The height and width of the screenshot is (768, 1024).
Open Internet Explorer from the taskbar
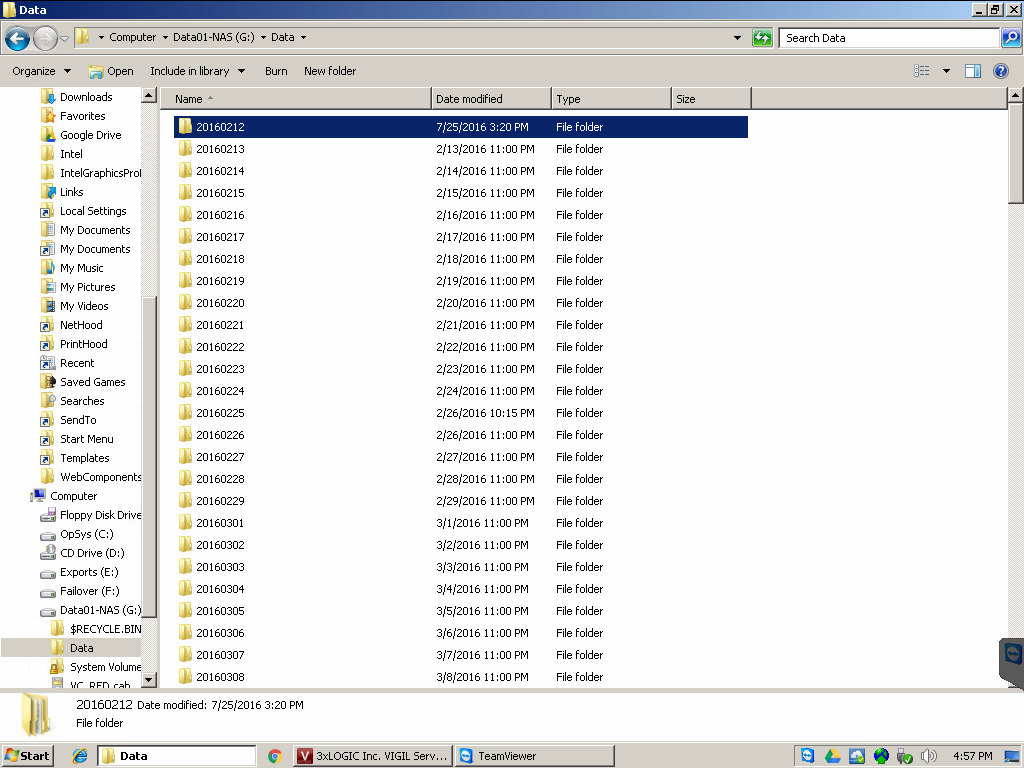point(80,756)
